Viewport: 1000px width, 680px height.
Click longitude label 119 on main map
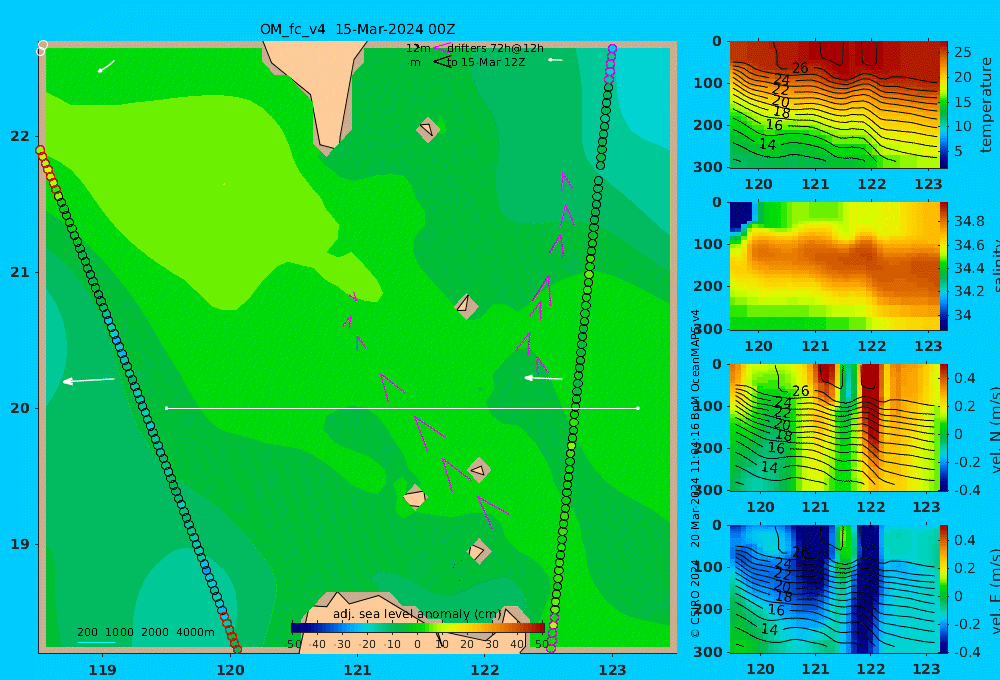103,670
